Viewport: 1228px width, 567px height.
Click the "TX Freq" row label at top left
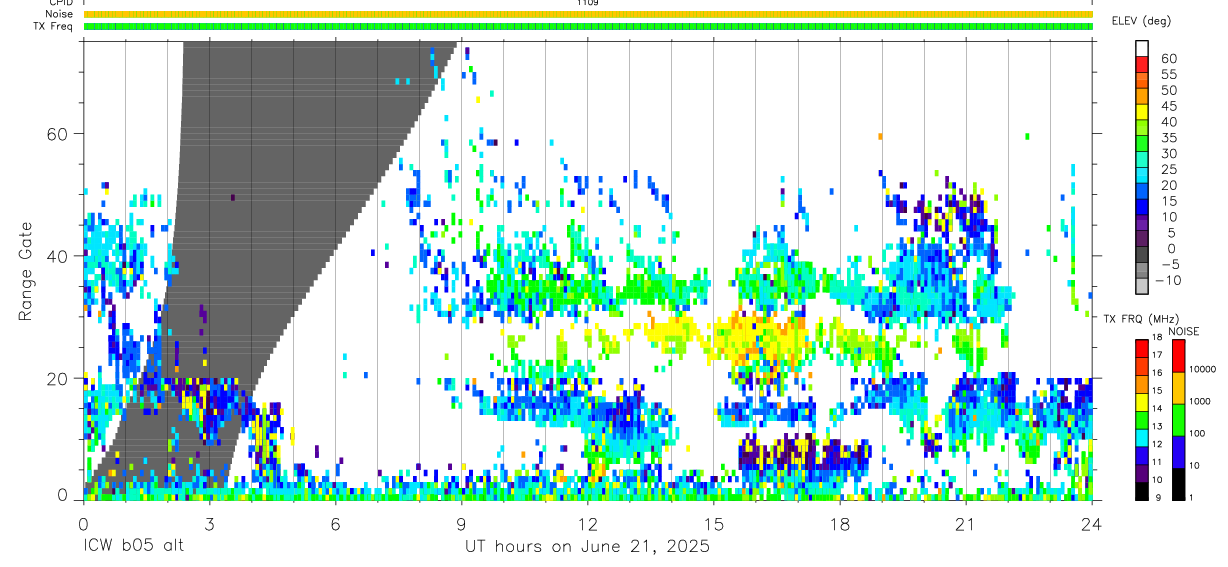[x=53, y=26]
